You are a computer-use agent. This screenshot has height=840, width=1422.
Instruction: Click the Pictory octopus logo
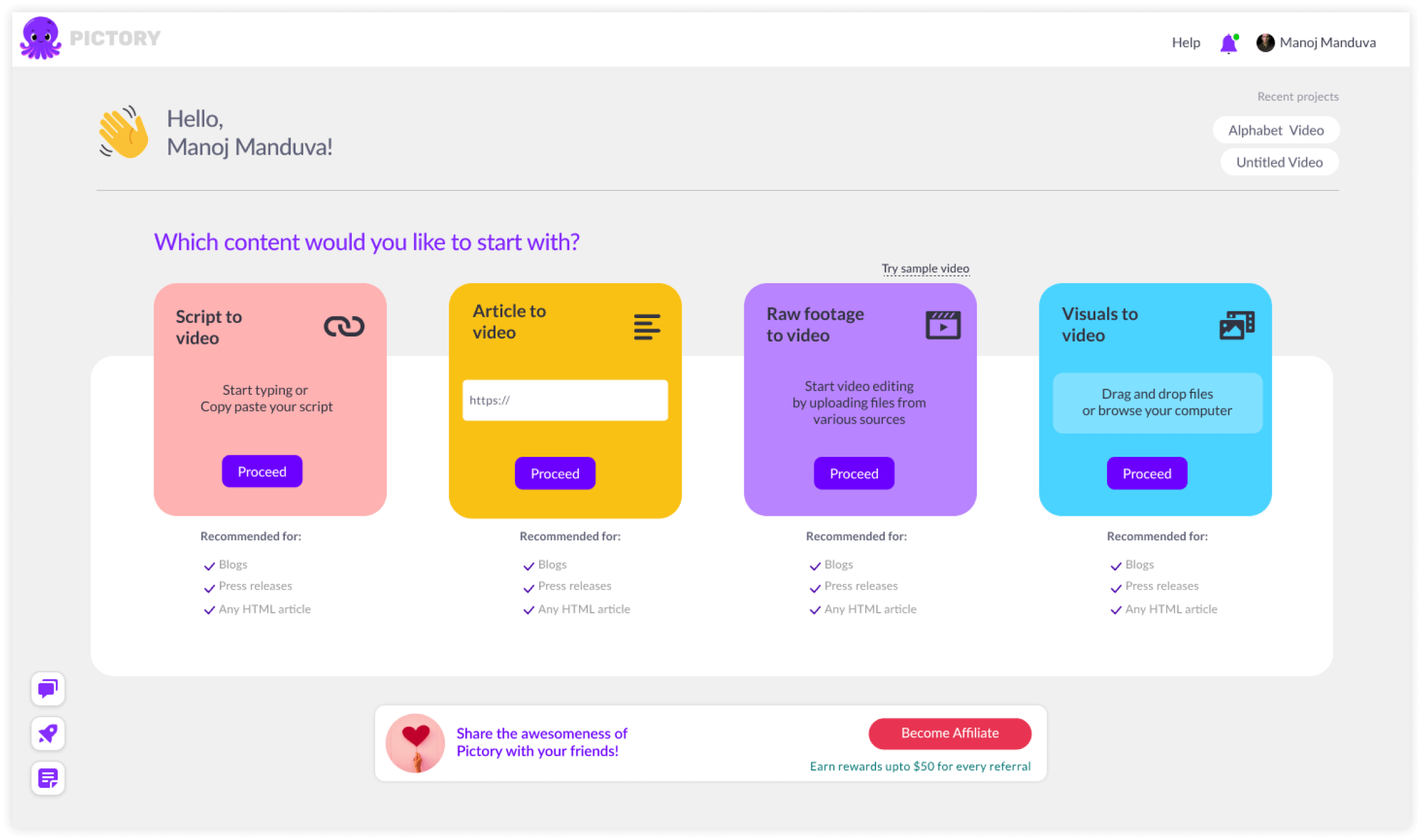pos(41,38)
